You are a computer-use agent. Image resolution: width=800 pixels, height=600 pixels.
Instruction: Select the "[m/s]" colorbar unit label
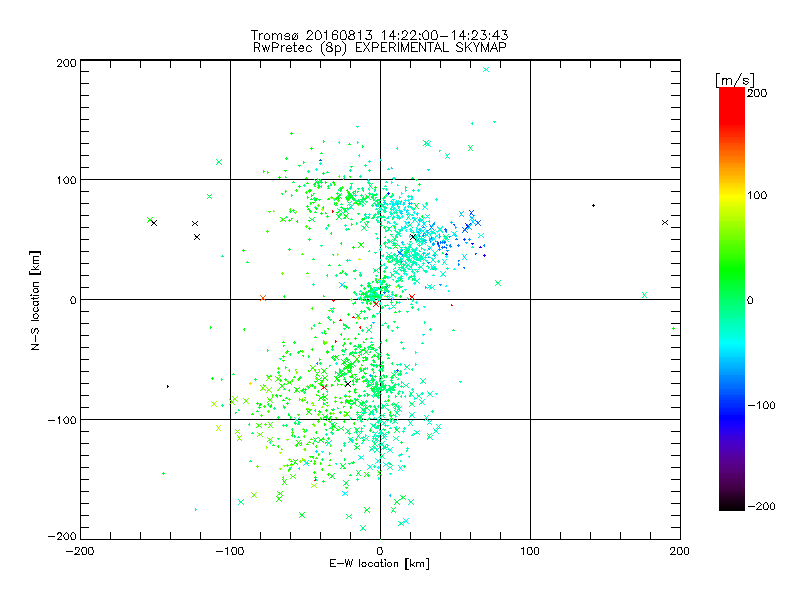[x=735, y=80]
